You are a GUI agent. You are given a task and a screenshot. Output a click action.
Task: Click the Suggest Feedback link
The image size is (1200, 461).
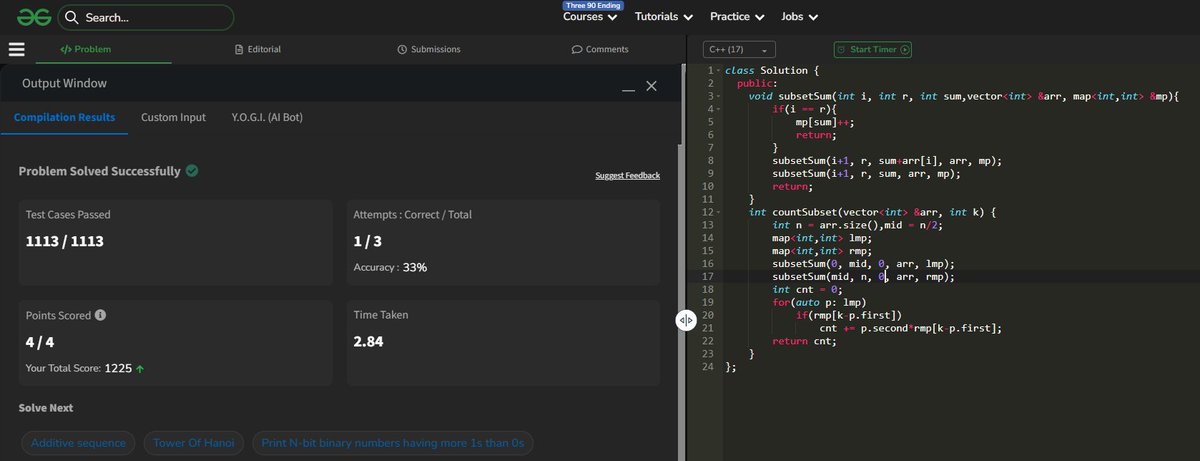point(627,176)
